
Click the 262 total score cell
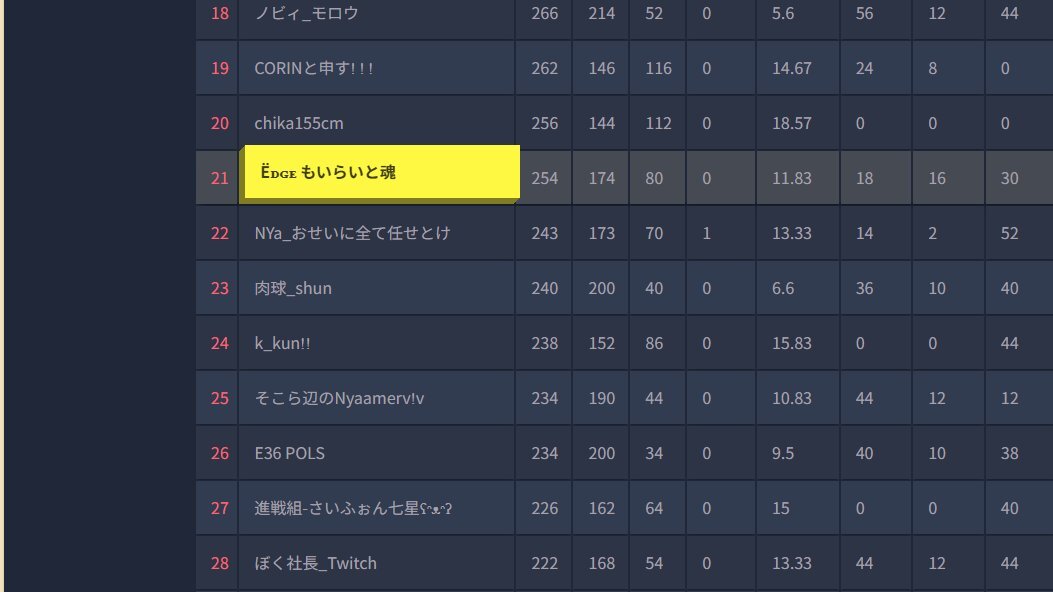pos(545,68)
